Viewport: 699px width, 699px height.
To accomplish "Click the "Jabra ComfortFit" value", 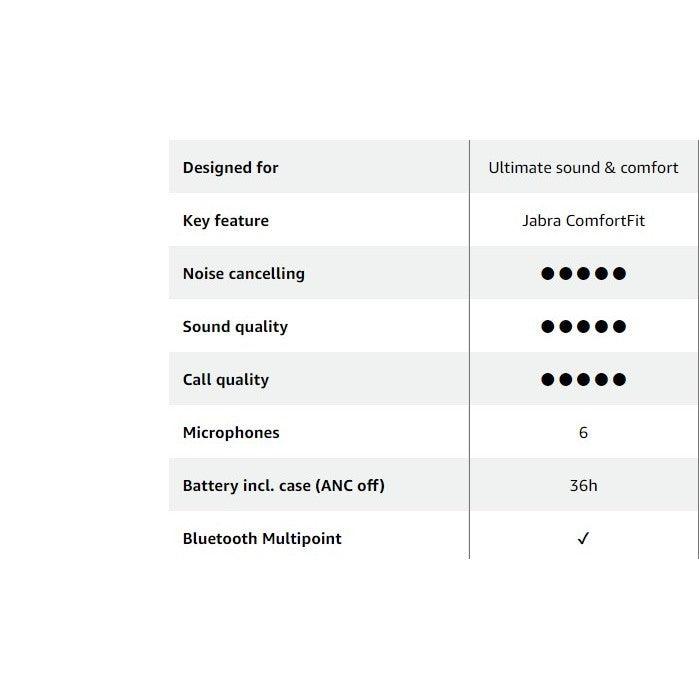I will (583, 220).
